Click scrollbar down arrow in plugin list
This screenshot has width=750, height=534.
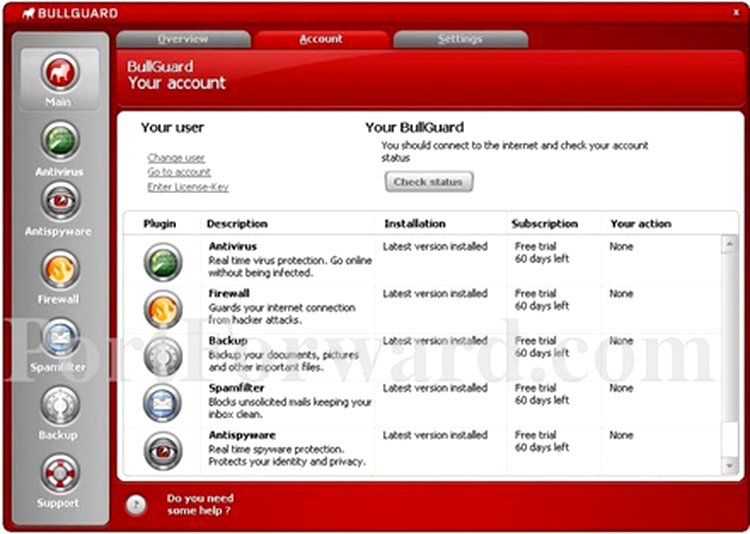pos(729,465)
